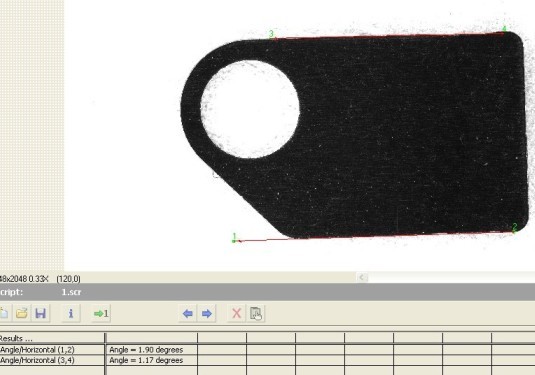The width and height of the screenshot is (535, 375).
Task: Go to previous step with left arrow
Action: (x=188, y=313)
